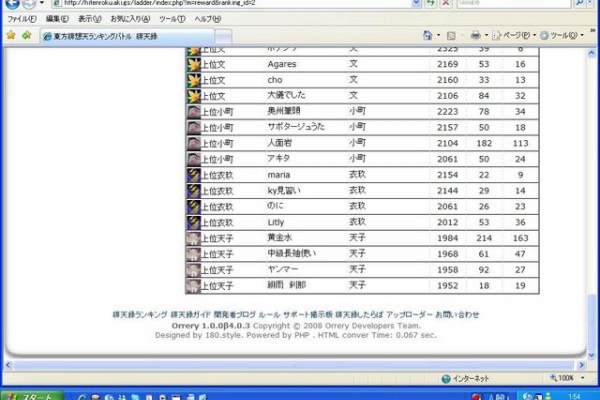The image size is (600, 400).
Task: Click the avatar icon in the のに row
Action: coord(194,207)
